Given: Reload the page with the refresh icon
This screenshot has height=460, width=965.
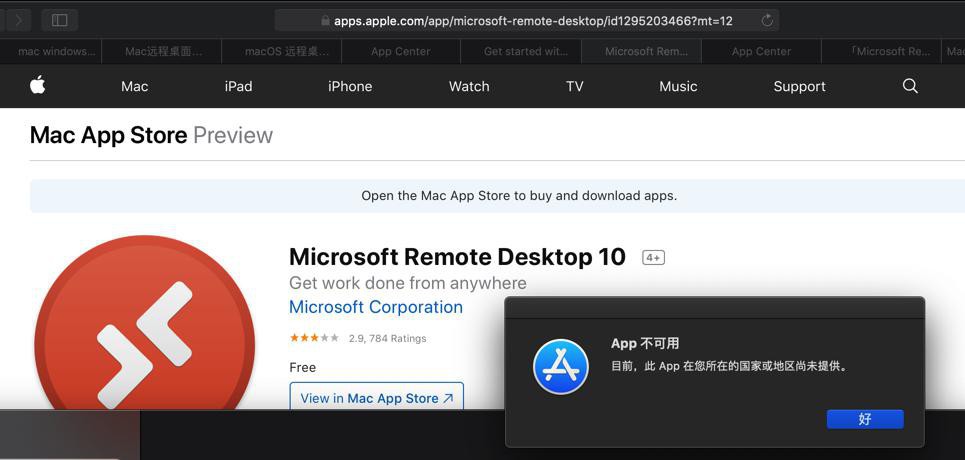Looking at the screenshot, I should pyautogui.click(x=767, y=20).
